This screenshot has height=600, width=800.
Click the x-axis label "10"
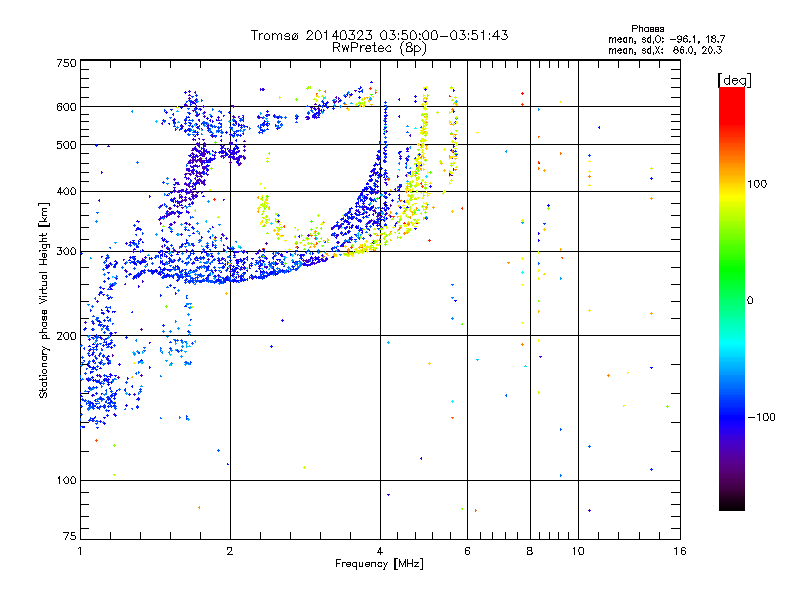pyautogui.click(x=578, y=551)
